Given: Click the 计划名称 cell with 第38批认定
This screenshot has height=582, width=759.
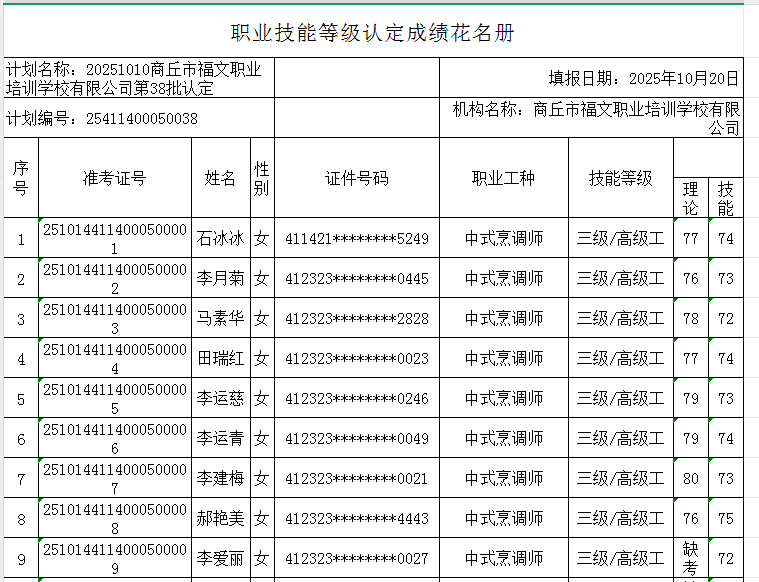Looking at the screenshot, I should 135,78.
